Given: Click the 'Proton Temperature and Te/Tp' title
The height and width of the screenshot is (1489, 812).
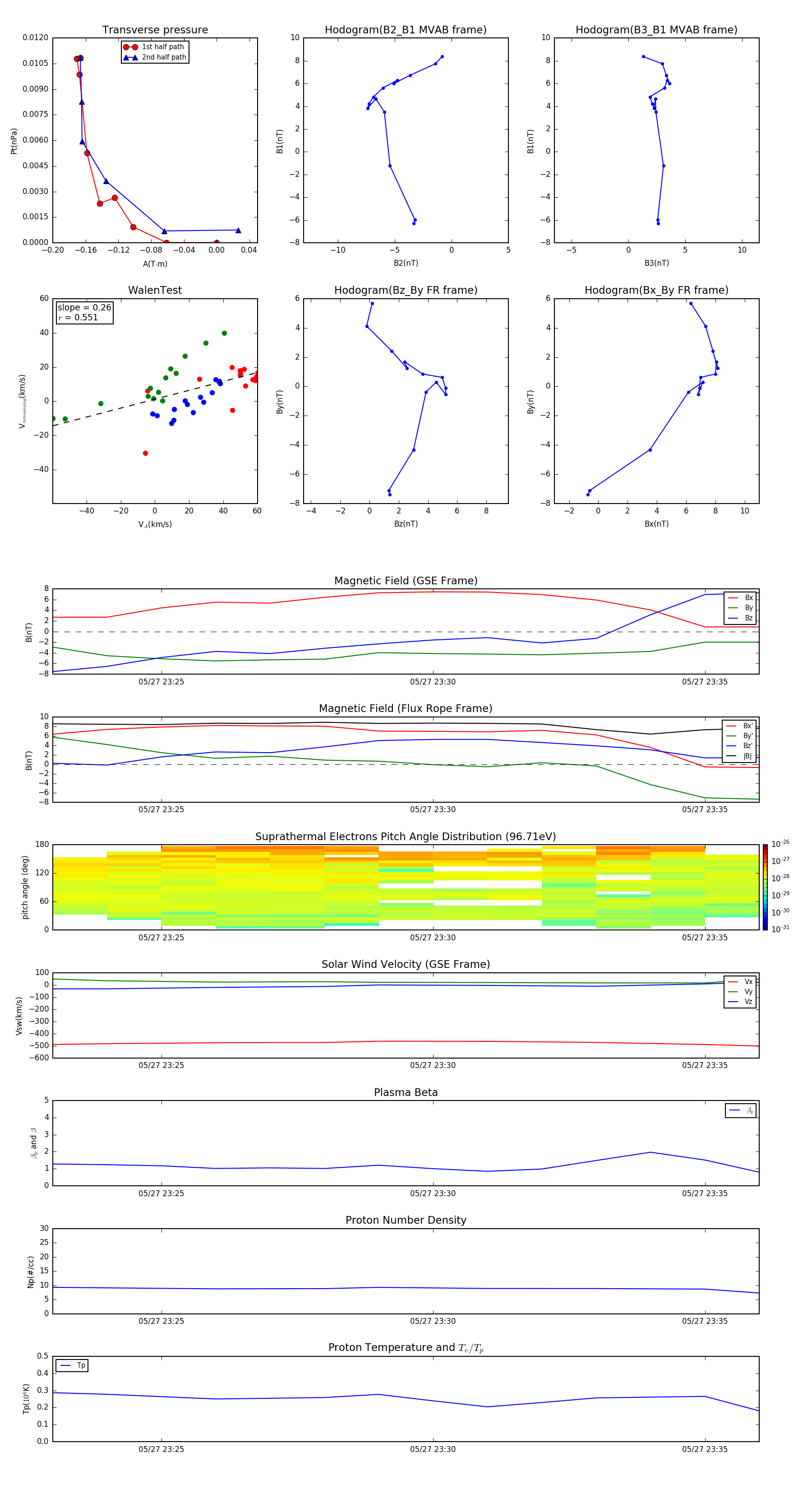Looking at the screenshot, I should pos(406,1348).
